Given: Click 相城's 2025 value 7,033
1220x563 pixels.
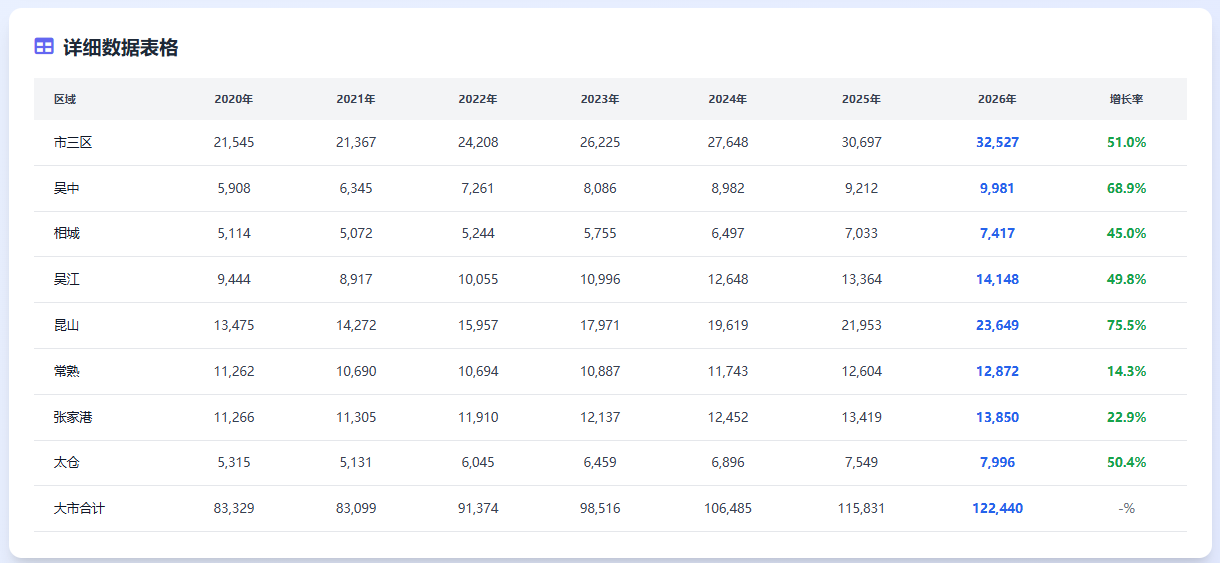Looking at the screenshot, I should [x=861, y=233].
